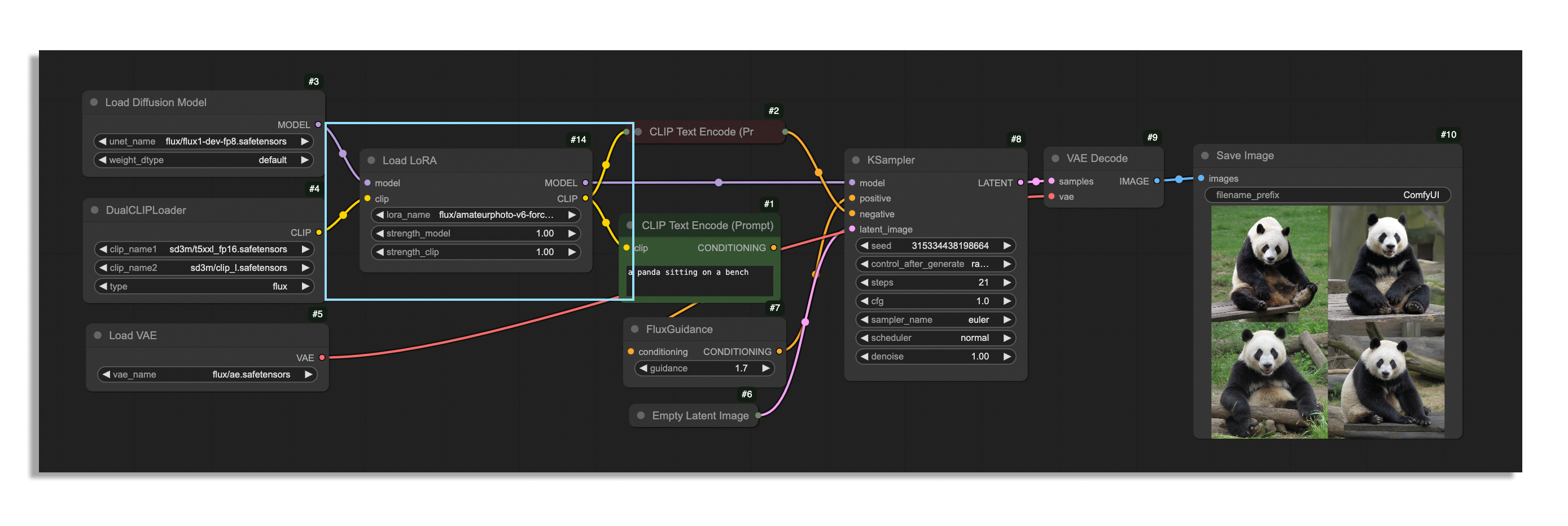Image resolution: width=1568 pixels, height=526 pixels.
Task: Open the DualCLIPLoader type flux selector
Action: point(204,286)
